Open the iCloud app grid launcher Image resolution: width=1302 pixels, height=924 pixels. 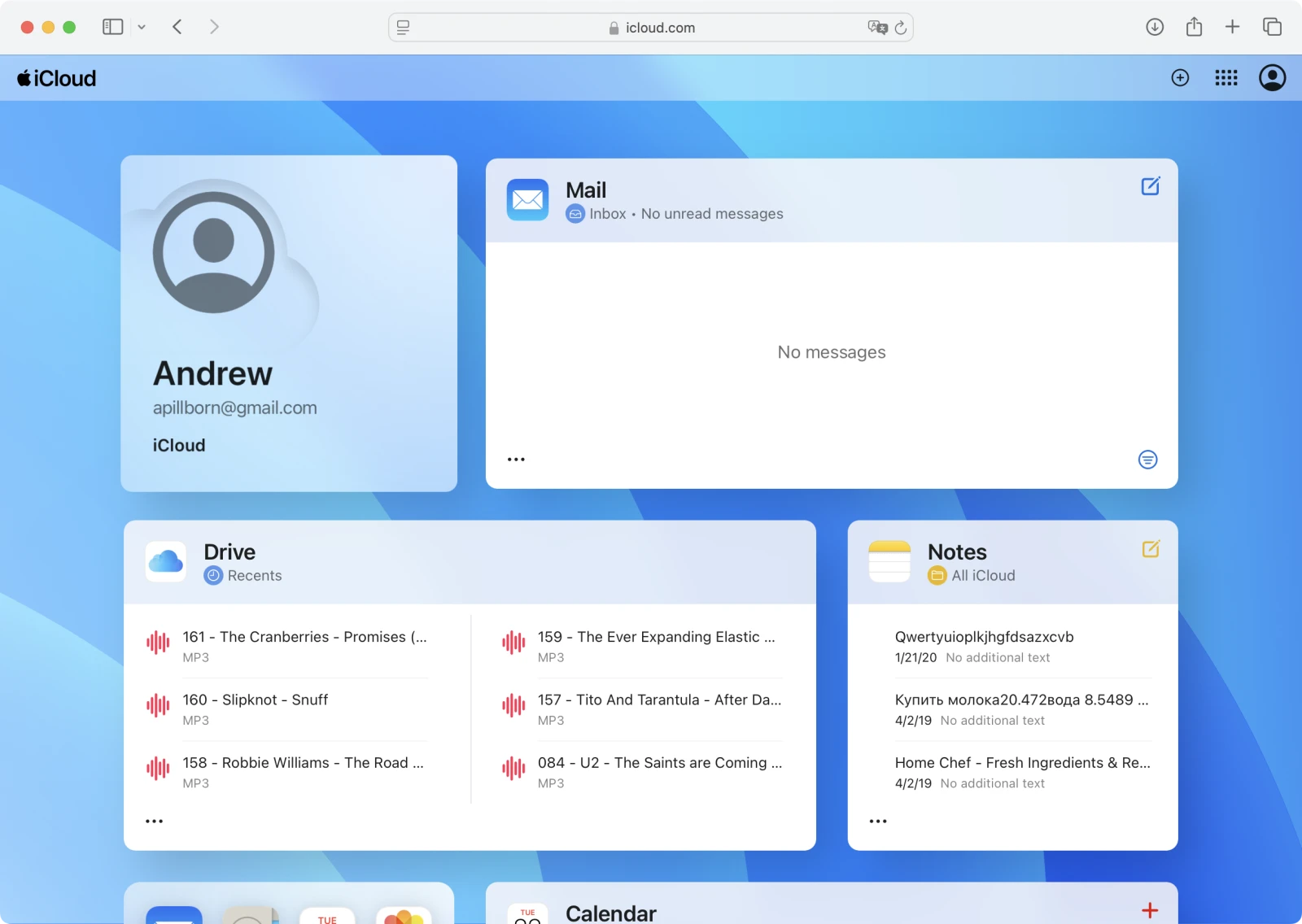(1226, 77)
